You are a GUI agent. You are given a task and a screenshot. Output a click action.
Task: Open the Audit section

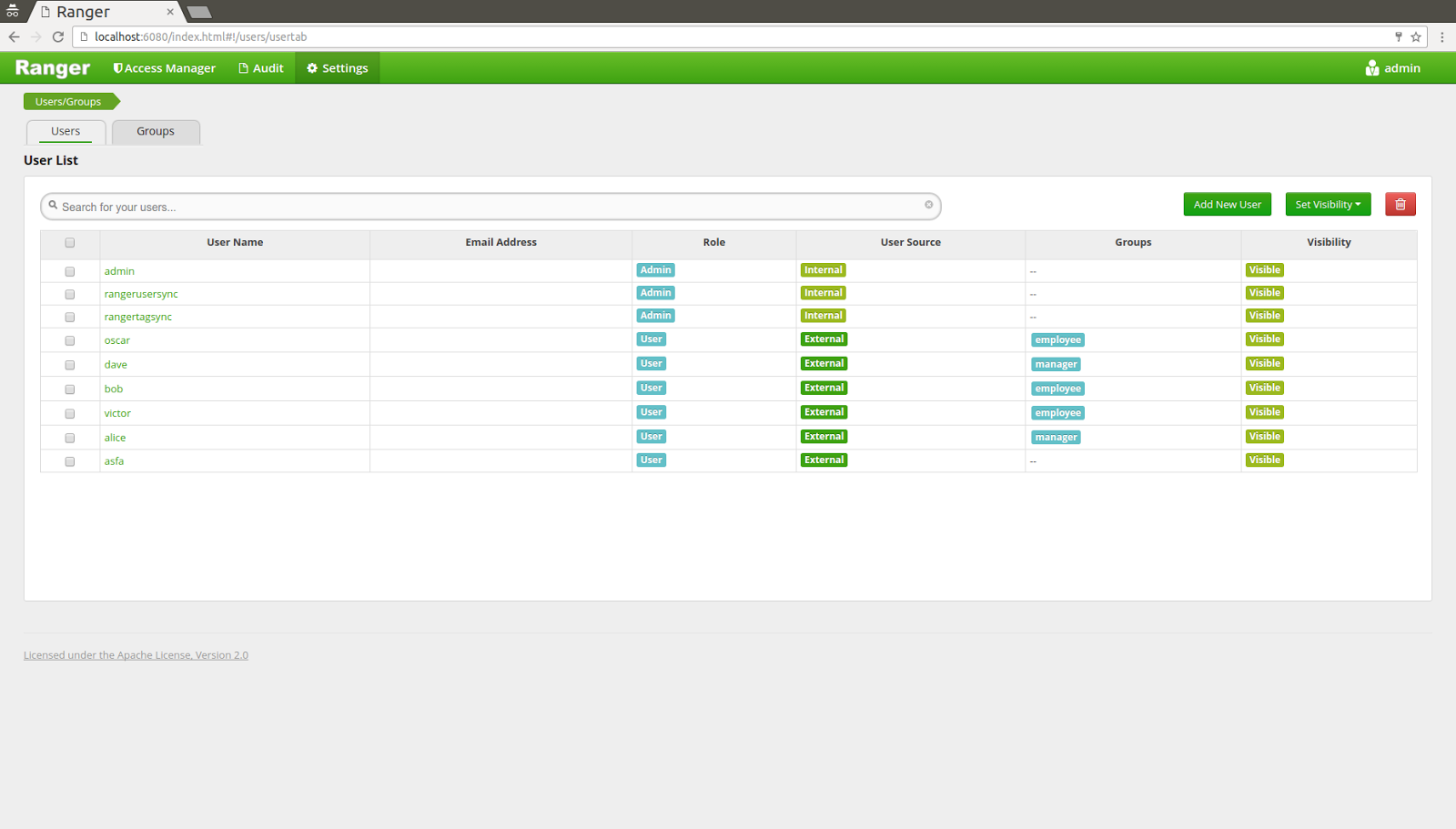[260, 67]
